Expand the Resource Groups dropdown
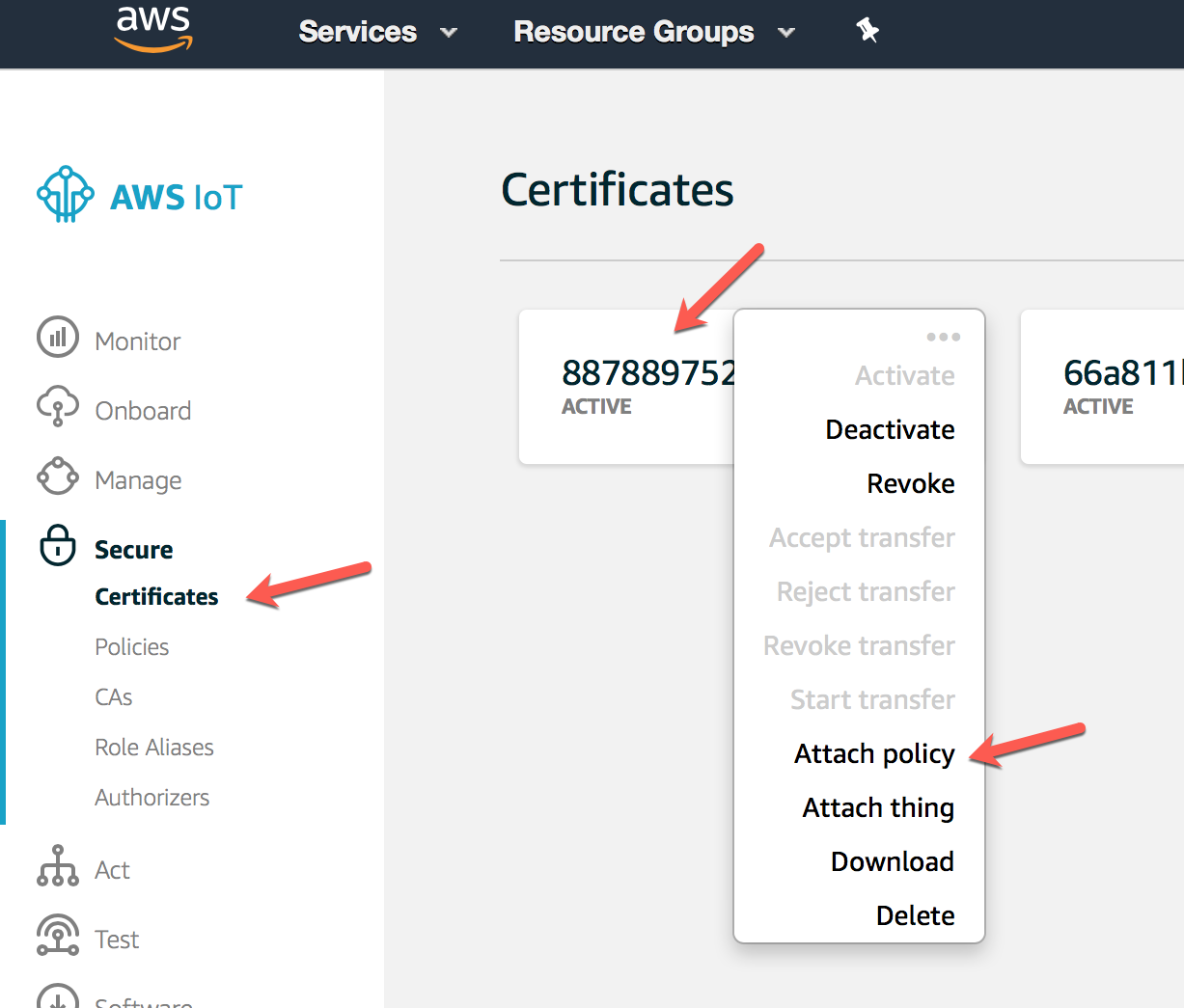This screenshot has height=1008, width=1184. pos(654,32)
